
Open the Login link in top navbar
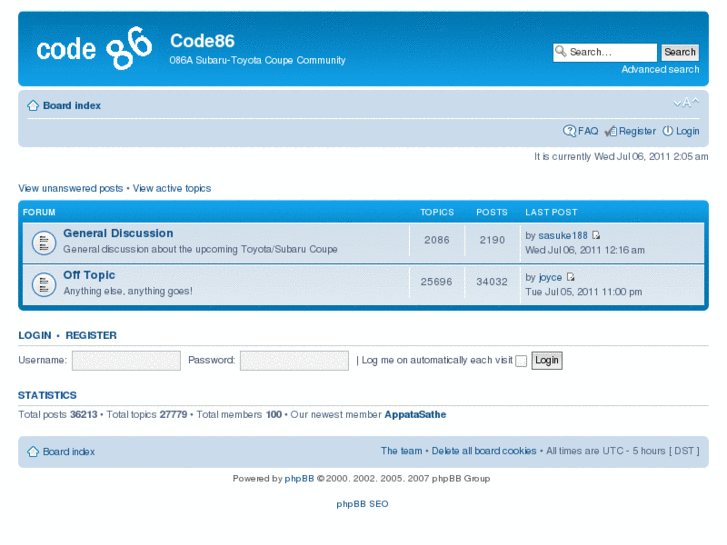coord(688,131)
